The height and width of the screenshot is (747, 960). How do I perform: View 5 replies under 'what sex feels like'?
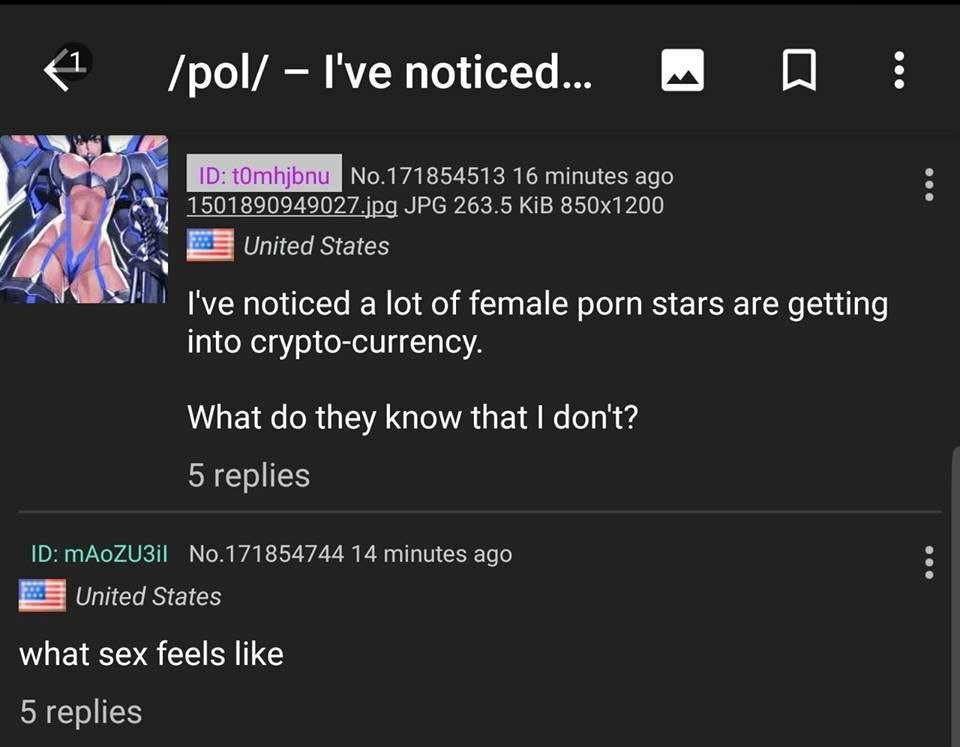point(81,712)
